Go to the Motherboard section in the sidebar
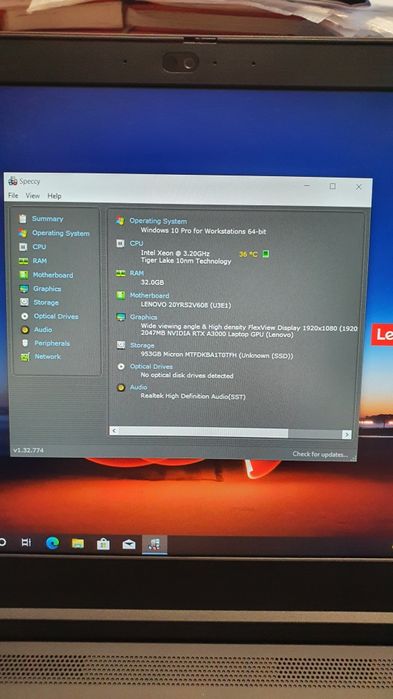This screenshot has width=393, height=699. 53,275
